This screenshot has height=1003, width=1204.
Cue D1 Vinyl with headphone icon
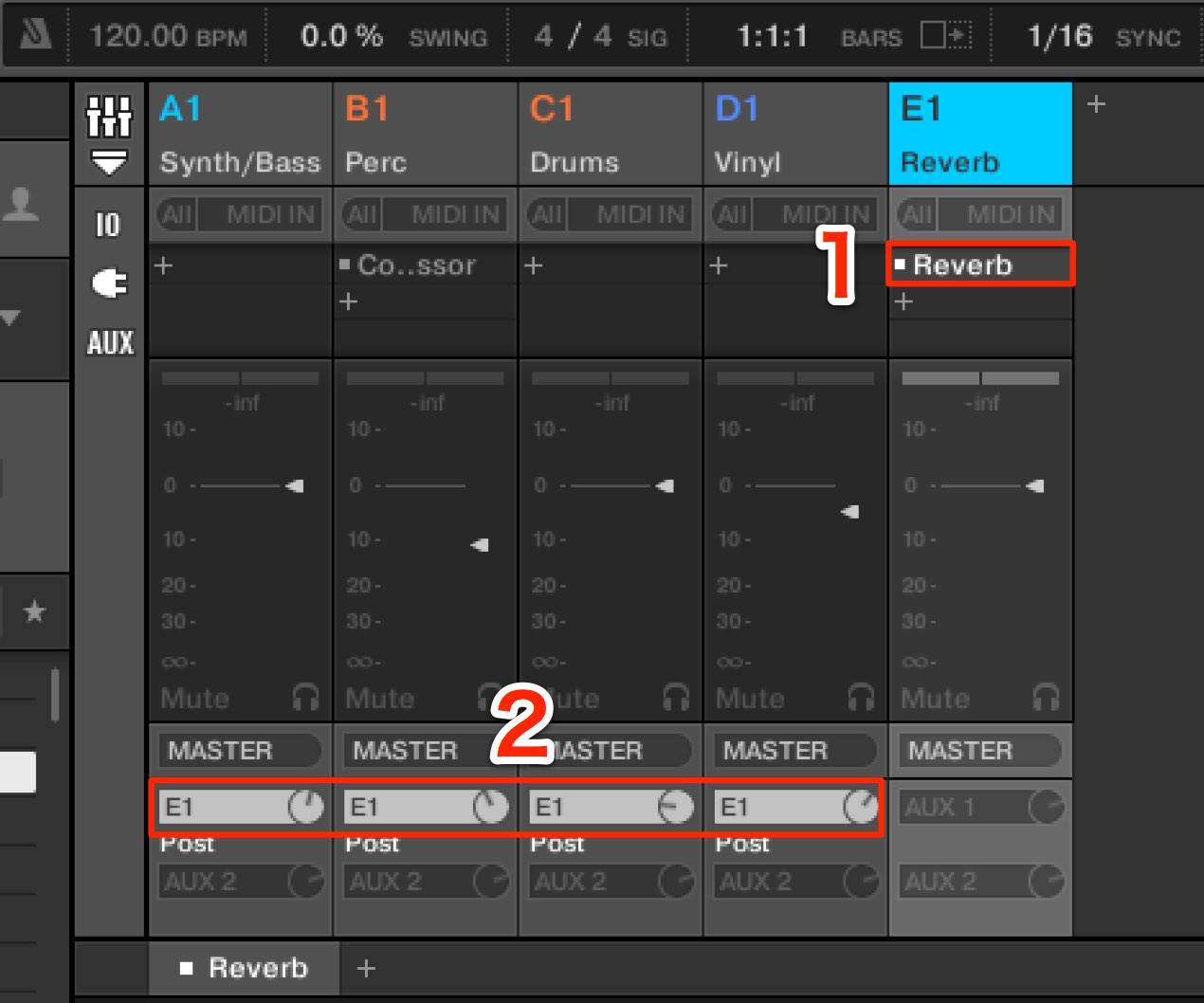(860, 698)
